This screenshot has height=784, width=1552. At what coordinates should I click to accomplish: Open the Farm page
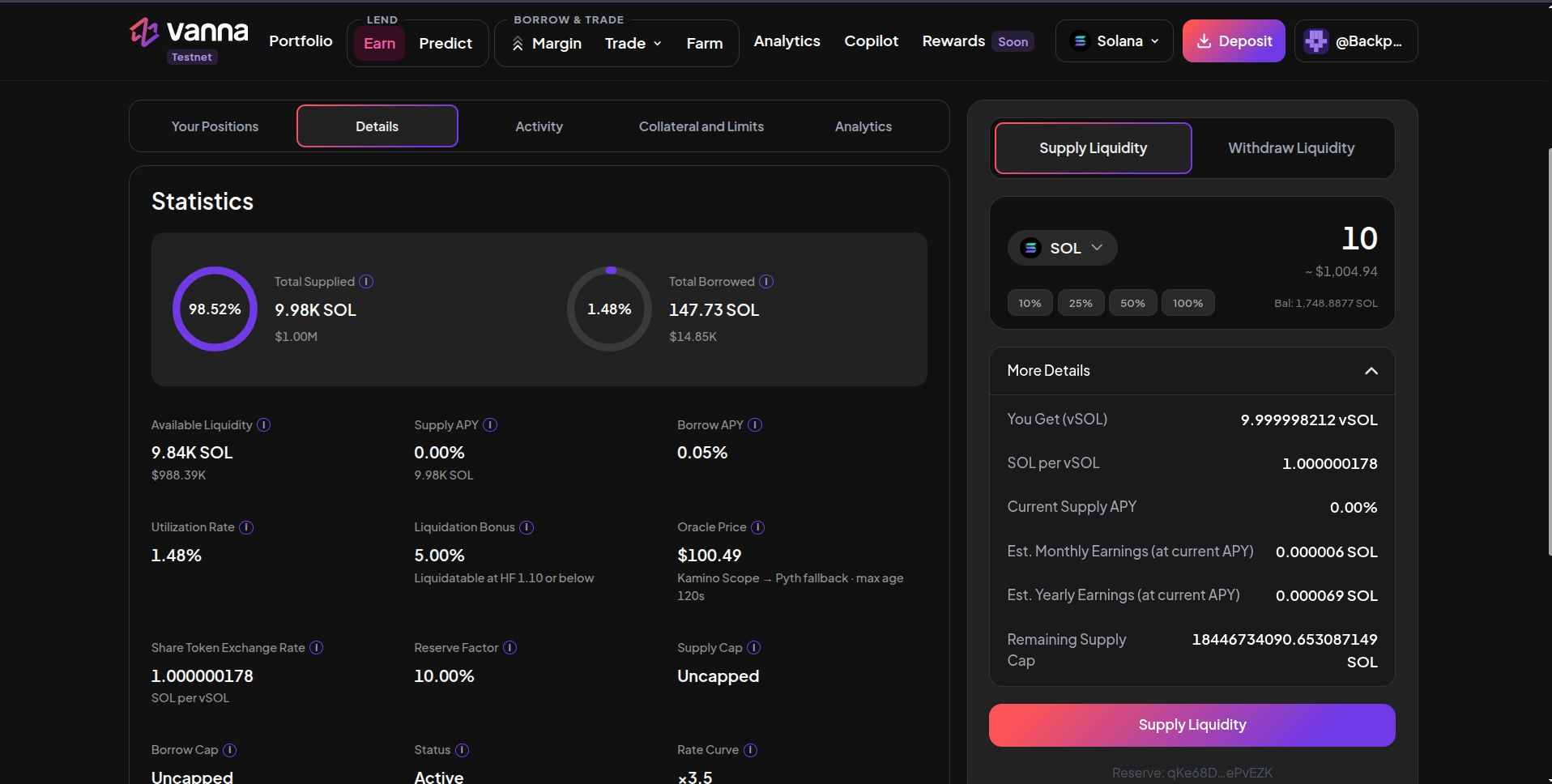(x=705, y=44)
